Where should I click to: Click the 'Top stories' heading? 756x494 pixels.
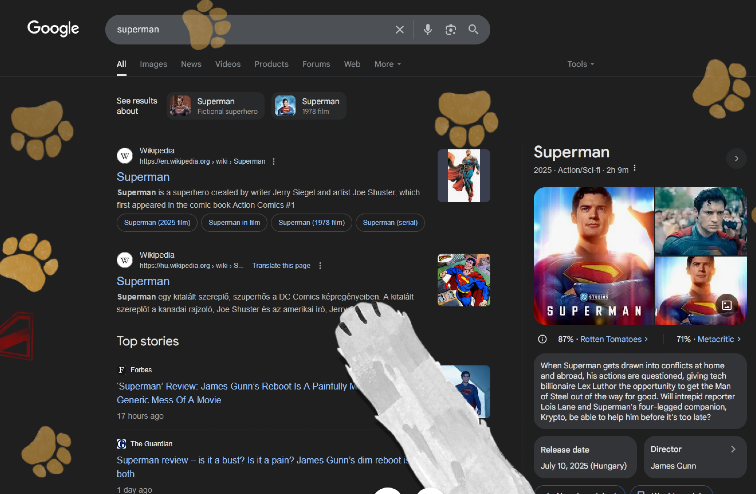[x=148, y=341]
